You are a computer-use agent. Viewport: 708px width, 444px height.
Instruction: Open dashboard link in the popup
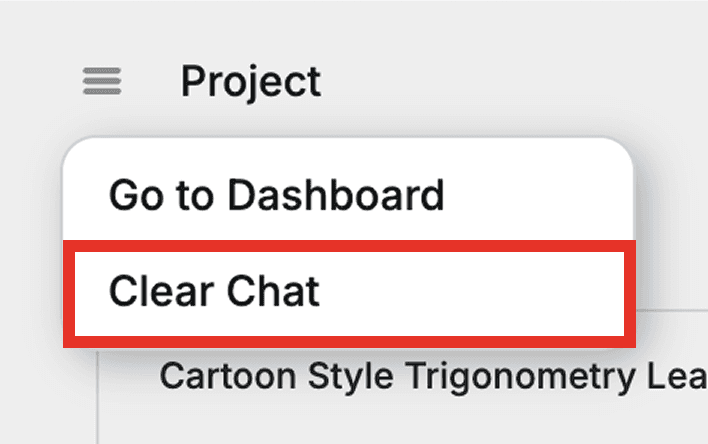point(276,195)
